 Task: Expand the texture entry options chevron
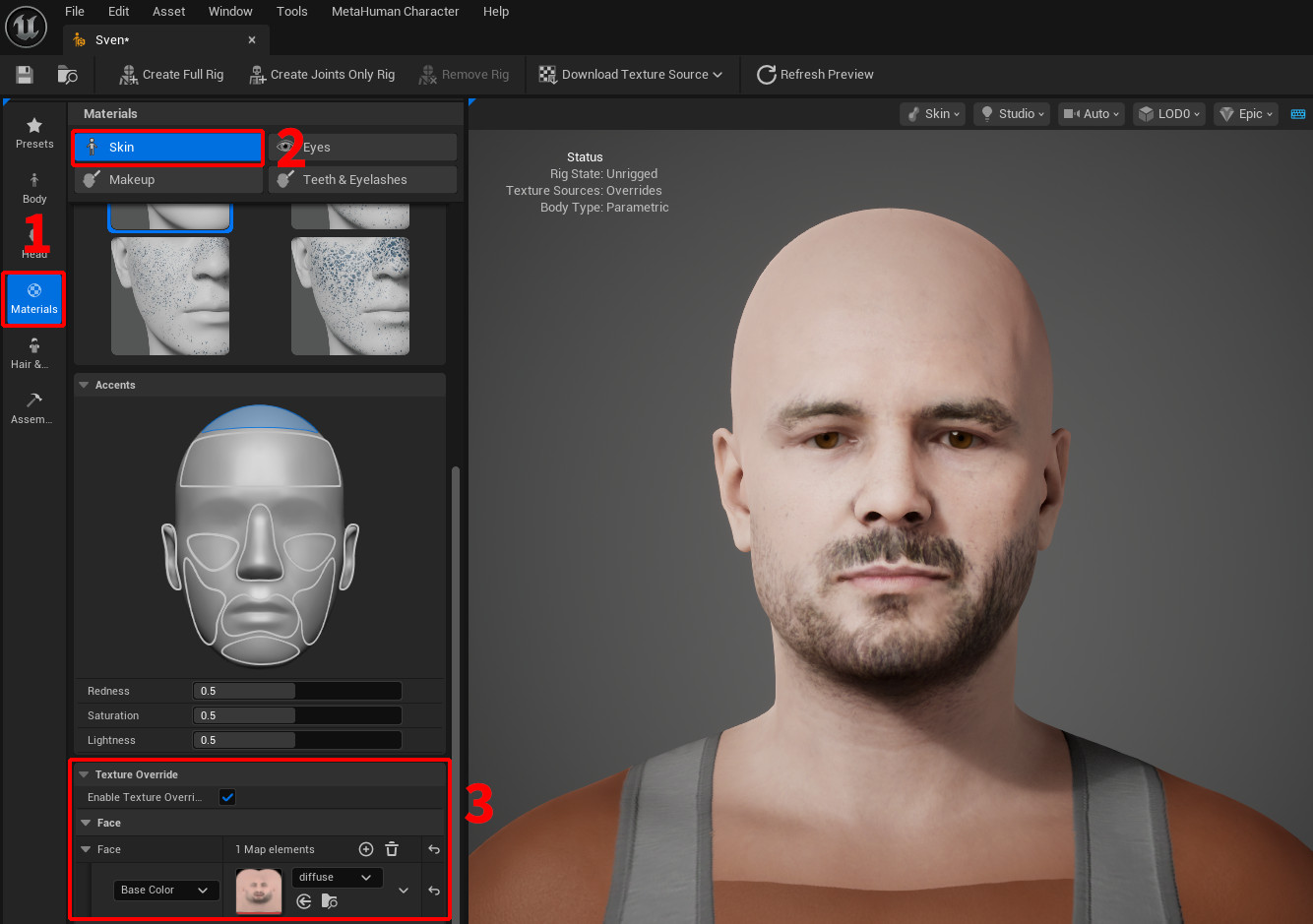[x=404, y=891]
